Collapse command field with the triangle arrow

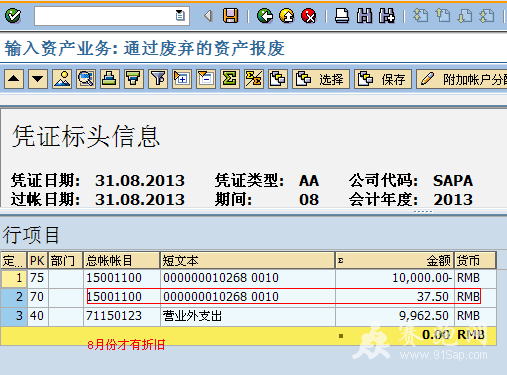(x=208, y=16)
